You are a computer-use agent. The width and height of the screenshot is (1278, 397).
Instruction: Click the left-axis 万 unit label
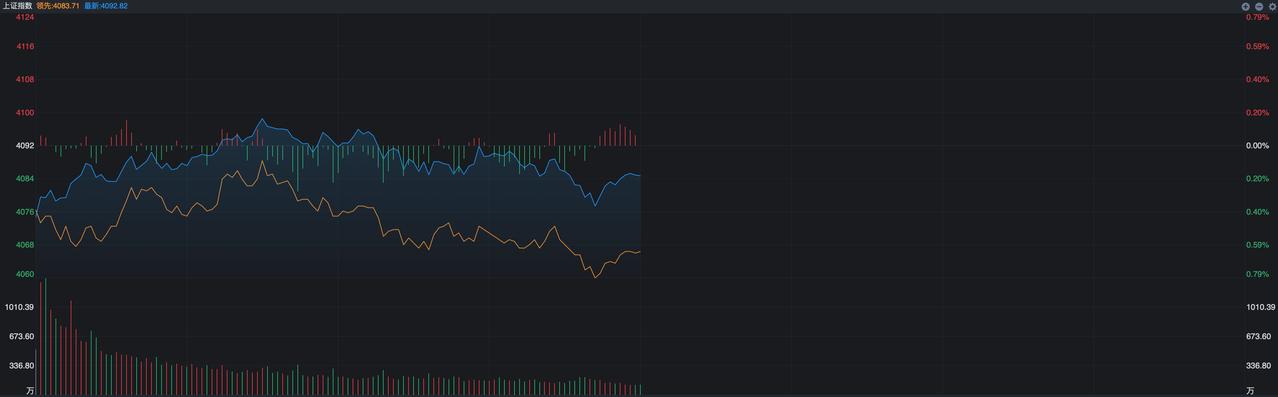(30, 390)
